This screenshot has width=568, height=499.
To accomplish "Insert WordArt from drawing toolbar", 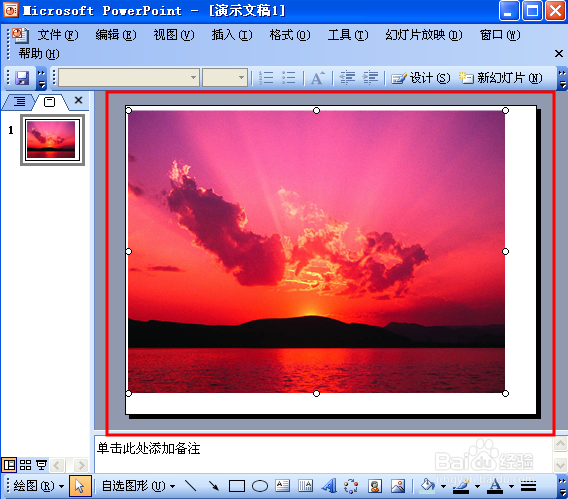I will coord(329,486).
